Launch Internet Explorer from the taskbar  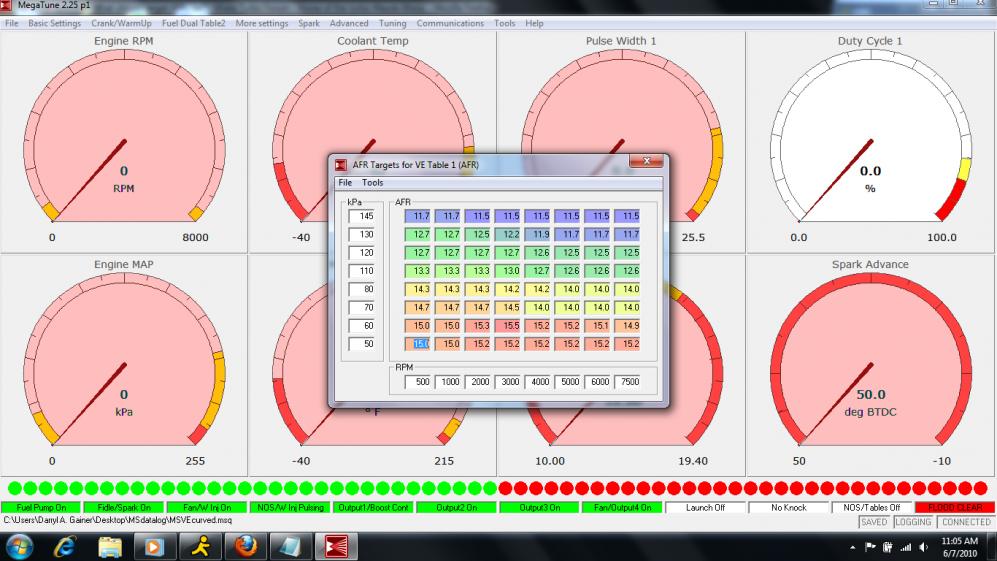point(65,547)
